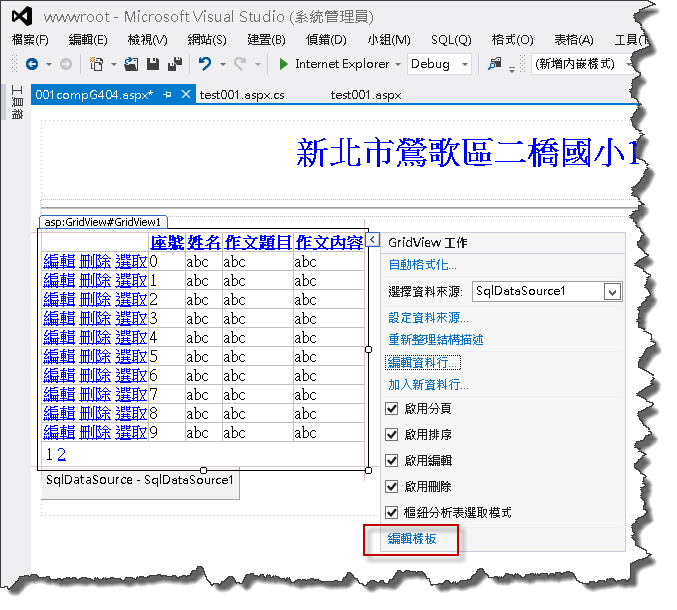
Task: Click the Visual Studio logo icon
Action: click(22, 16)
